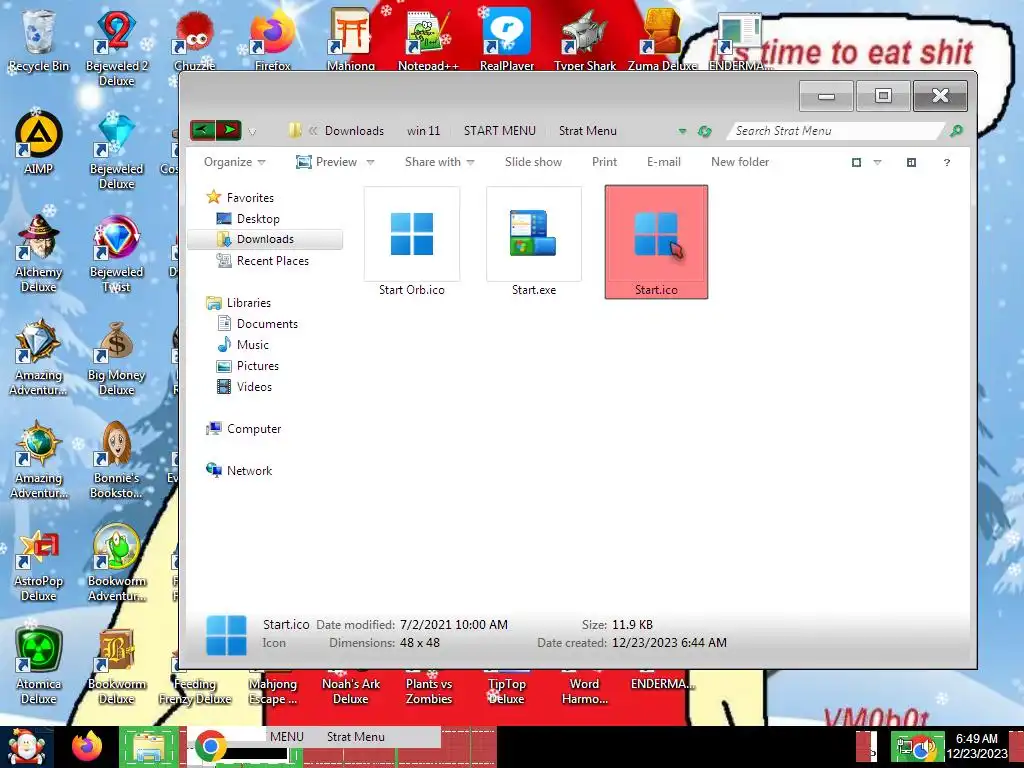This screenshot has width=1024, height=768.
Task: Click the search magnifier icon
Action: pyautogui.click(x=956, y=131)
